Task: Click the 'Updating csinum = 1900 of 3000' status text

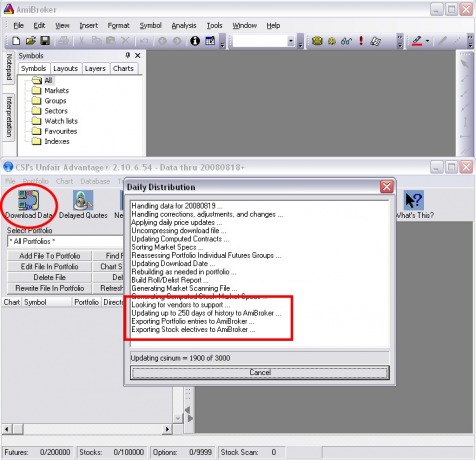Action: pyautogui.click(x=180, y=358)
